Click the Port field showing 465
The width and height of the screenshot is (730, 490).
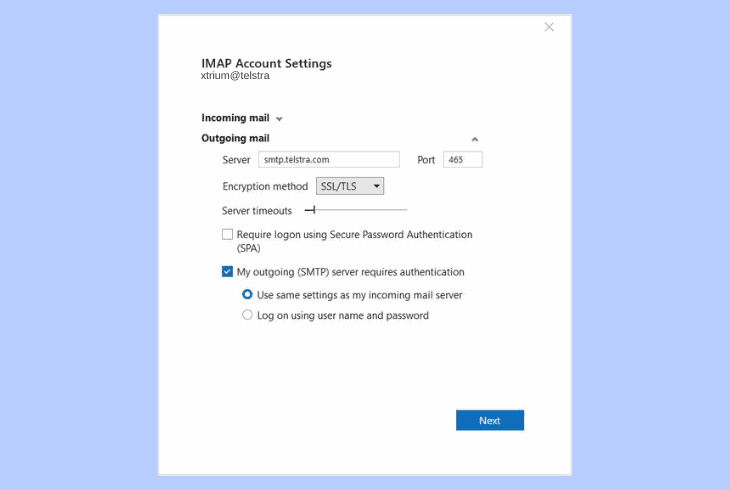[462, 160]
